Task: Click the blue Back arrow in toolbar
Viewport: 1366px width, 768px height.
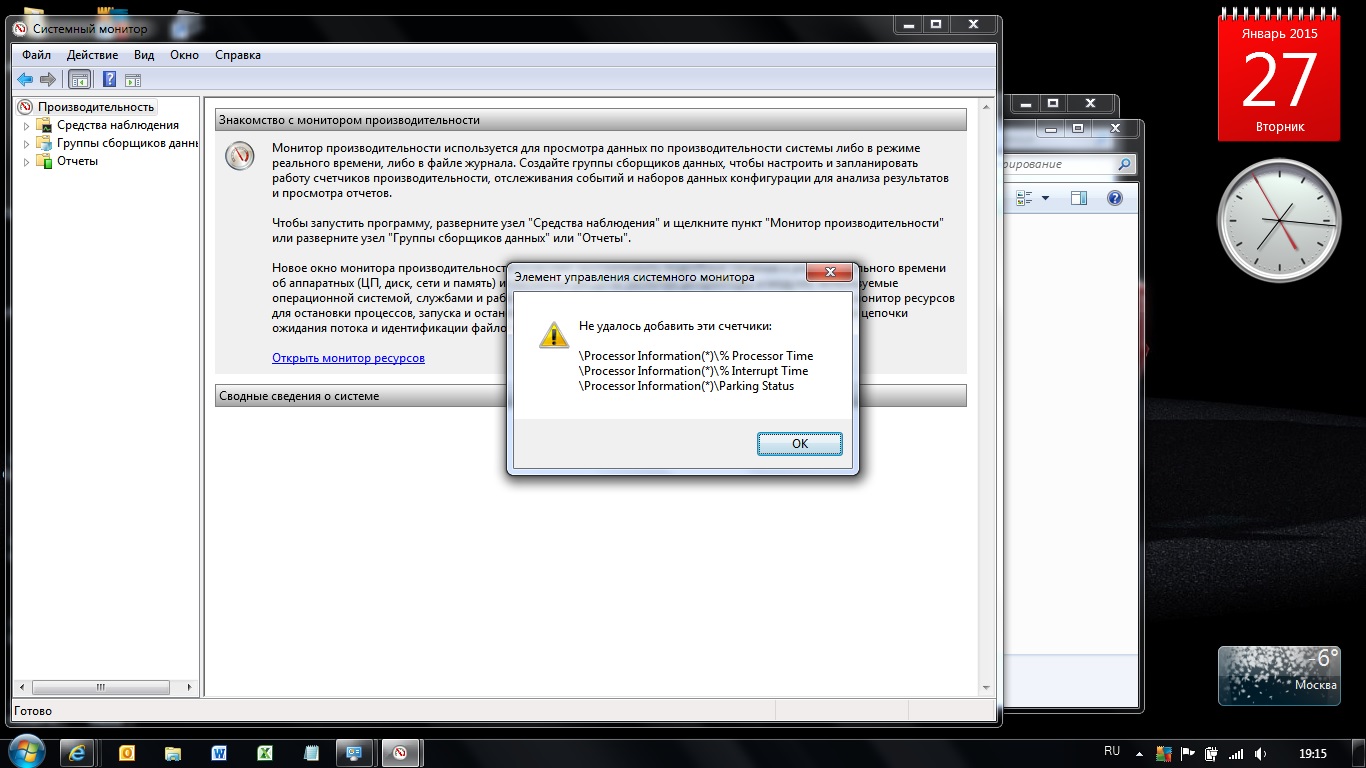Action: (x=25, y=80)
